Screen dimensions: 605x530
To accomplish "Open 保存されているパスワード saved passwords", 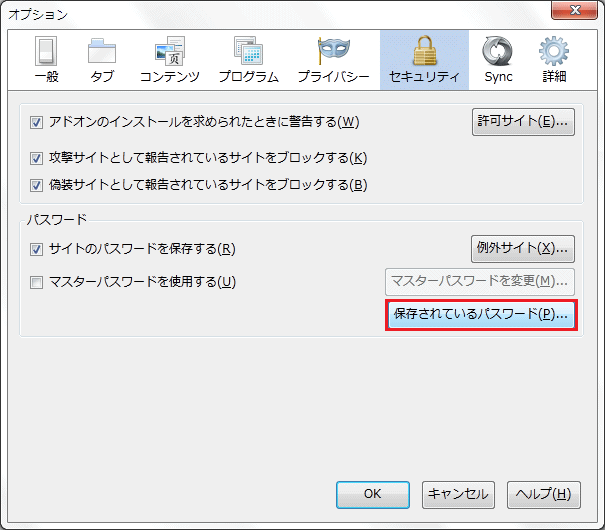I will tap(480, 314).
